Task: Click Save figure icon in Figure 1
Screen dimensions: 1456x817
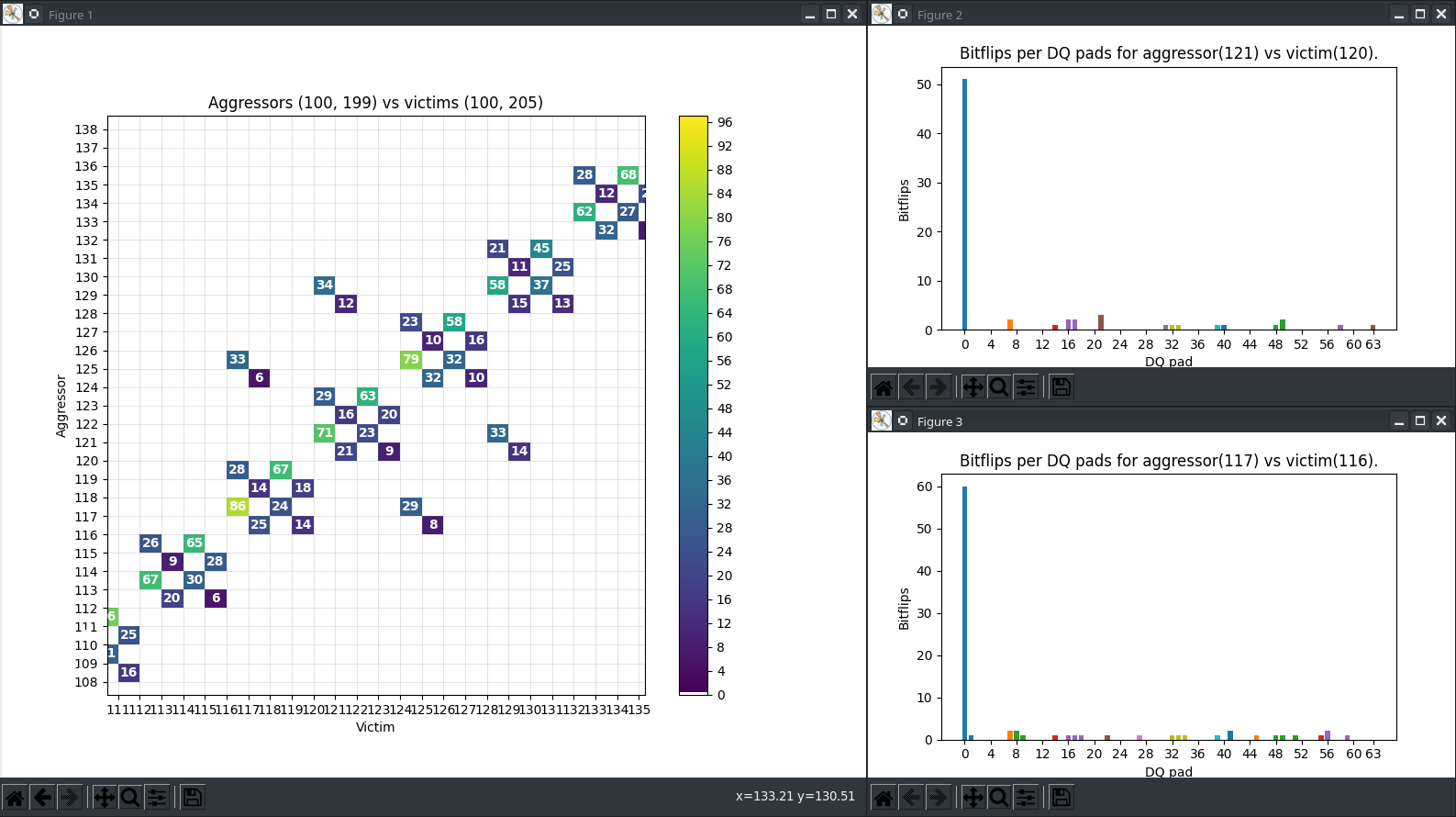Action: coord(193,797)
